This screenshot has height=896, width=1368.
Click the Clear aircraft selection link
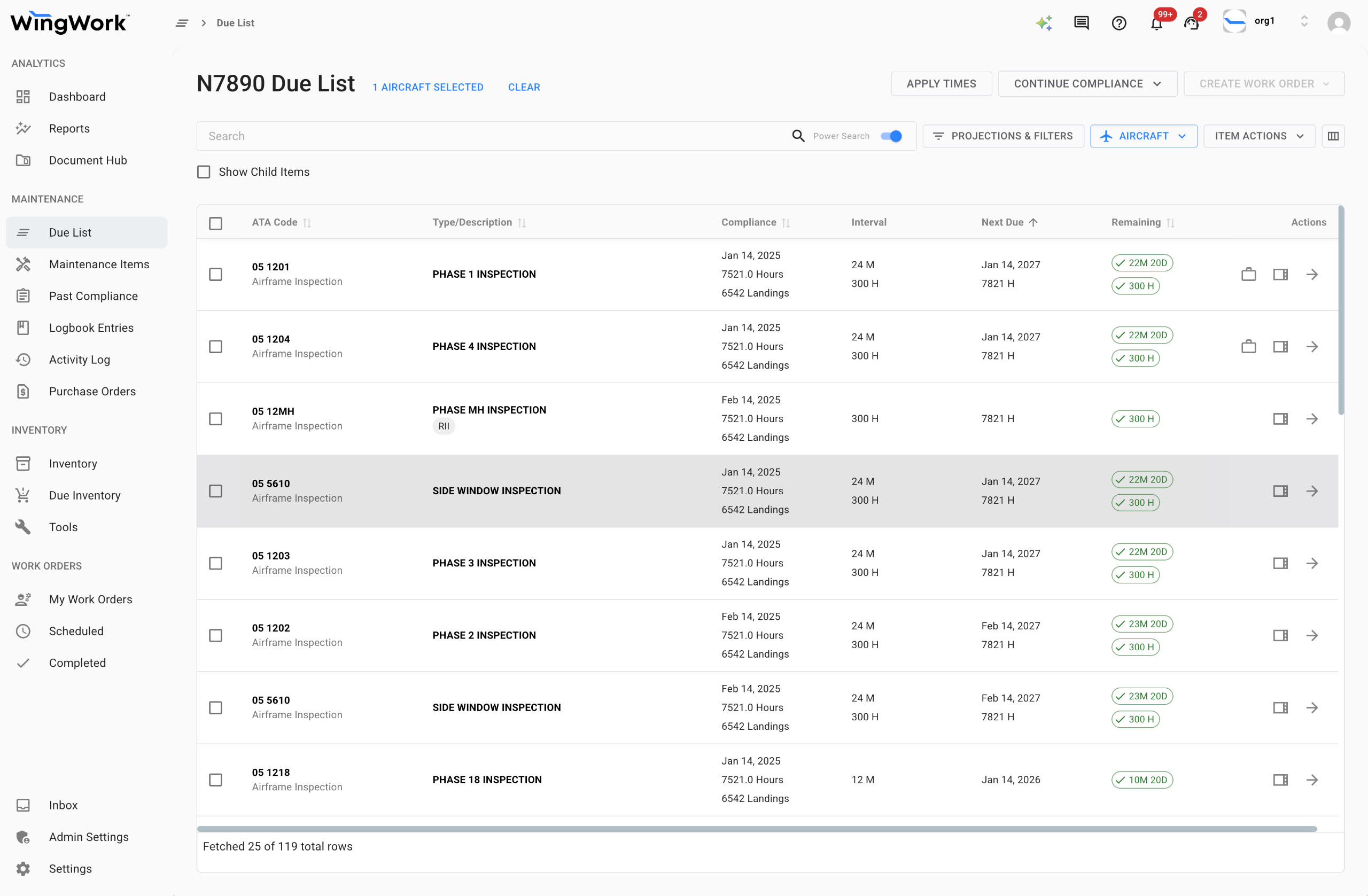(x=524, y=88)
